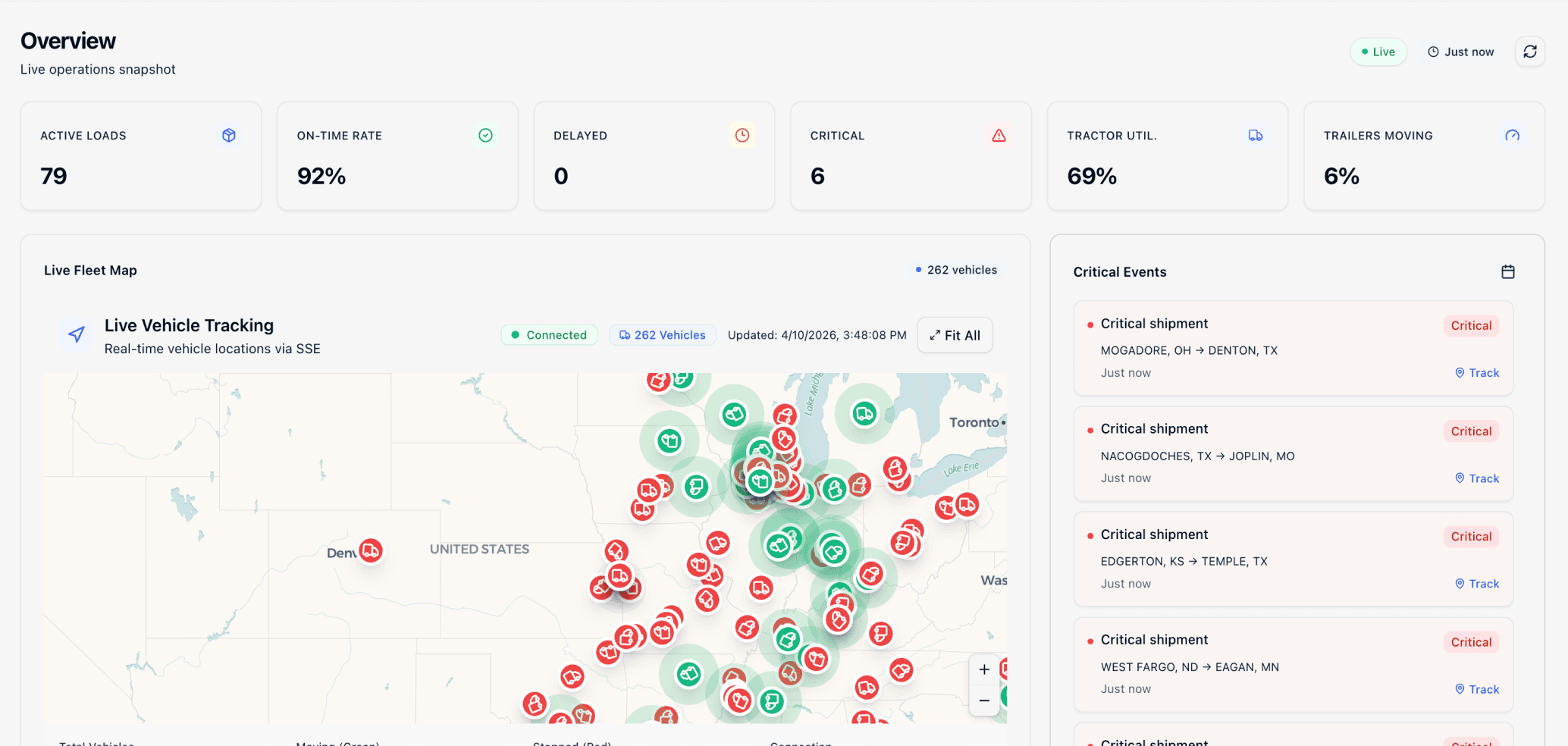Track the West Fargo to Eagan shipment
This screenshot has width=1568, height=746.
[1477, 689]
